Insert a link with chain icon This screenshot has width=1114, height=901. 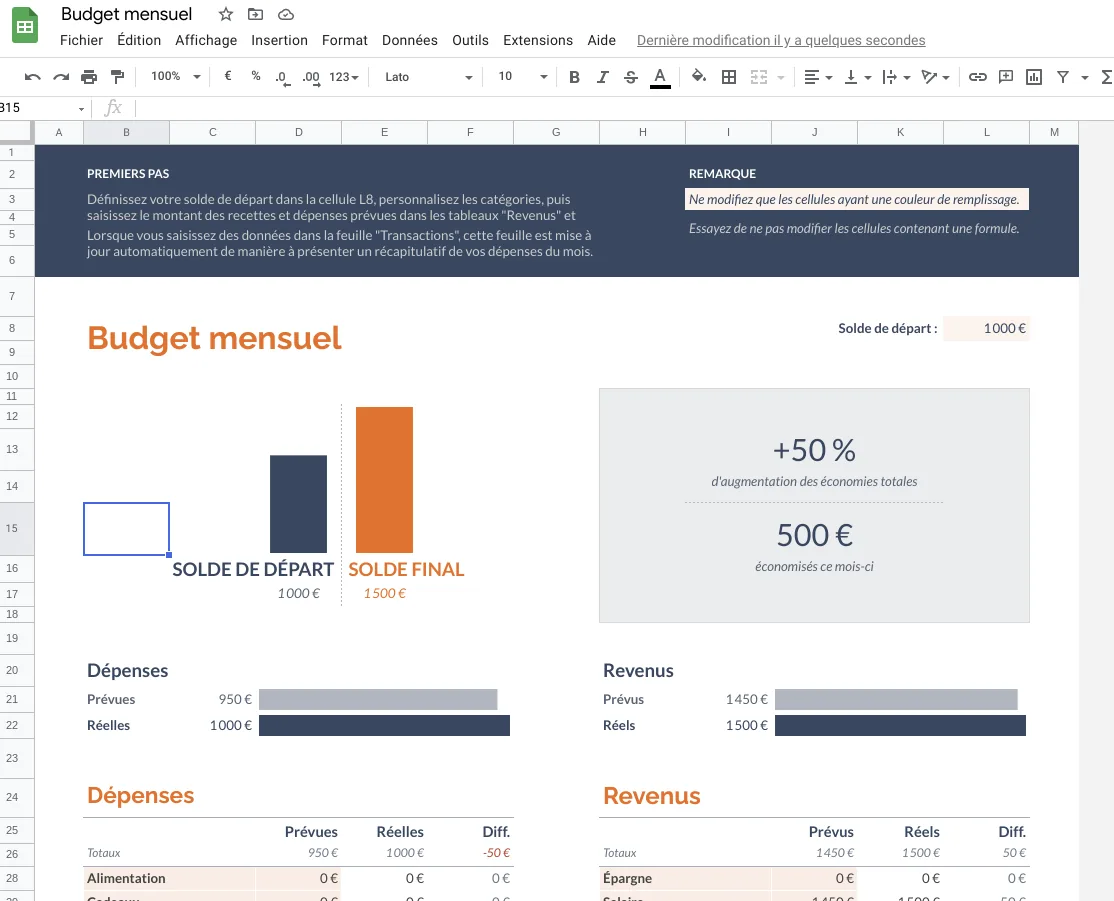[978, 77]
